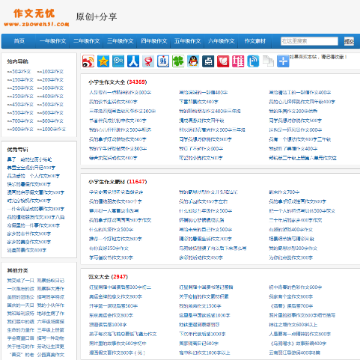Open the ==600字作文 sidebar link
This screenshot has width=360, height=360.
pyautogui.click(x=50, y=113)
